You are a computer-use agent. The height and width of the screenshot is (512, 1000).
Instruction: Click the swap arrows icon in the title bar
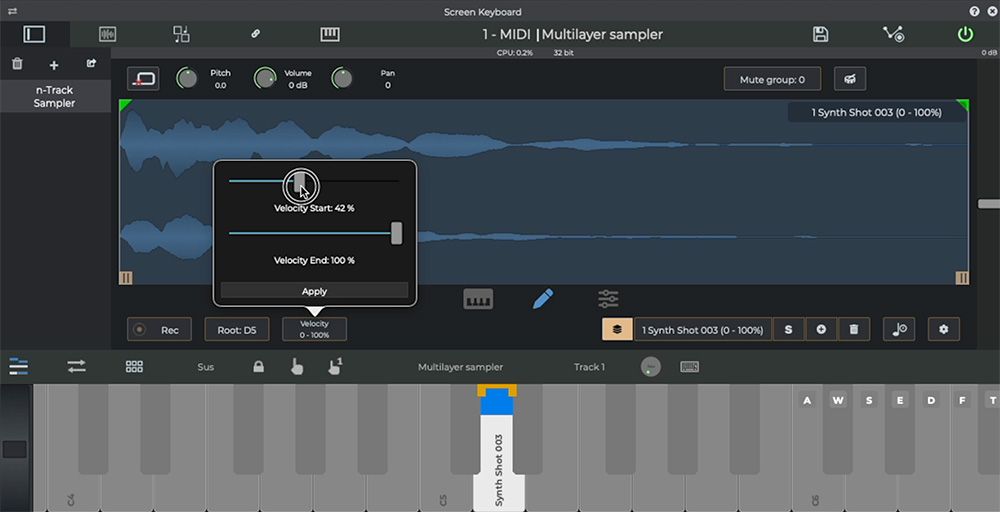[x=12, y=11]
